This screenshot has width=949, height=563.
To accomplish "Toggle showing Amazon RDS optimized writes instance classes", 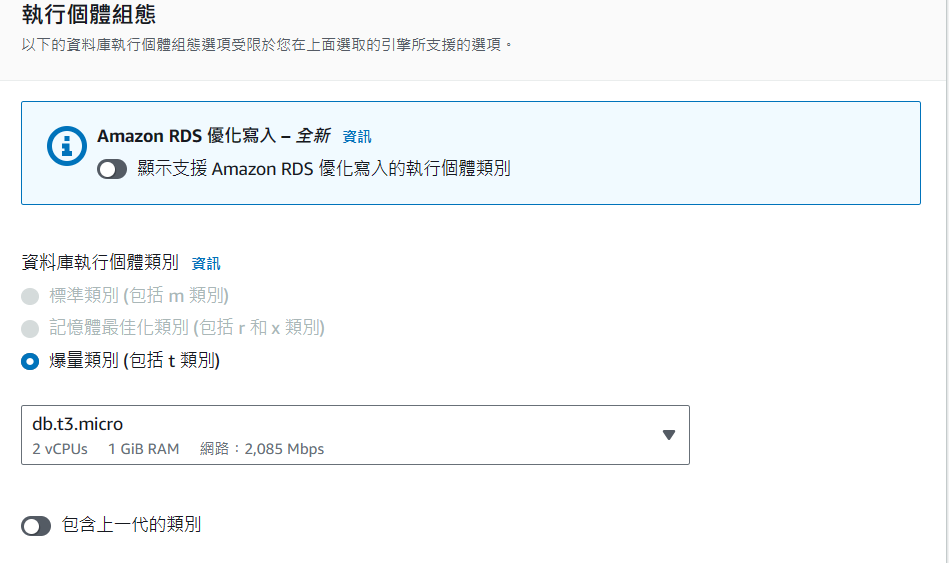I will click(x=112, y=169).
